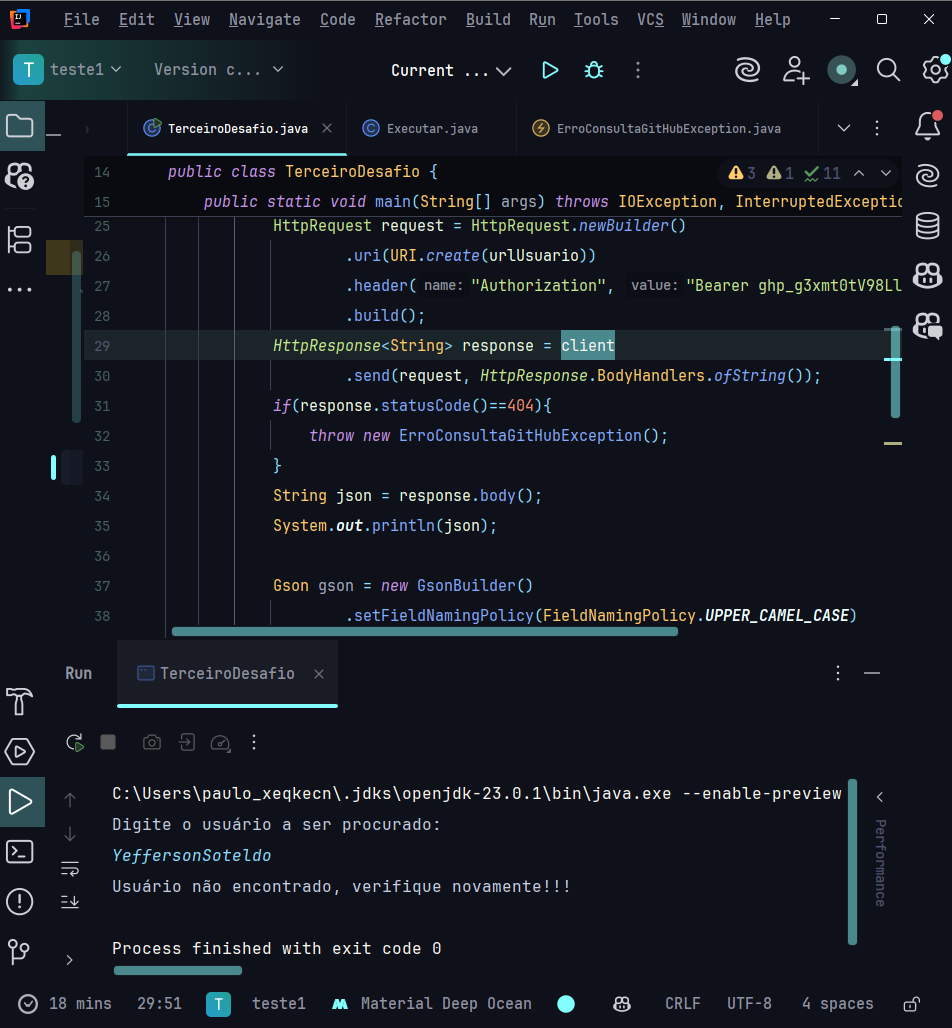Open the Tools menu
This screenshot has height=1028, width=952.
click(x=596, y=20)
